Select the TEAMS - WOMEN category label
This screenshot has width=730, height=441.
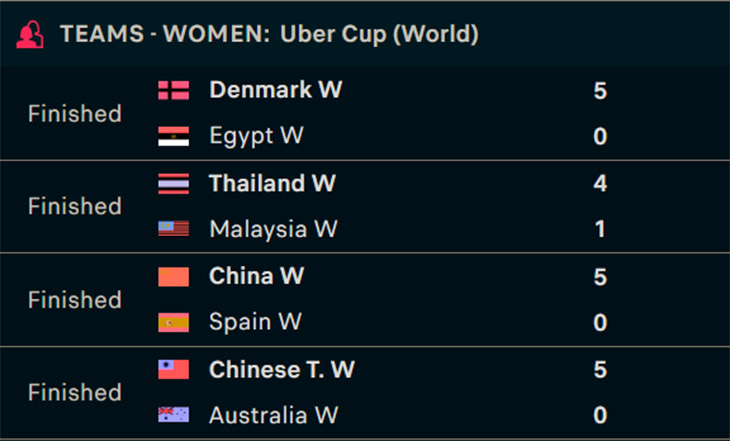pyautogui.click(x=165, y=34)
